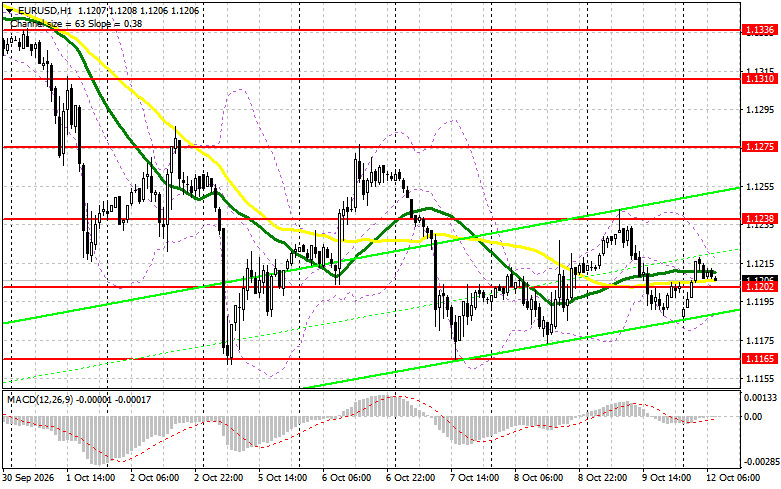Viewport: 781px width, 489px height.
Task: Select the 1.1275 red price level label
Action: 760,147
